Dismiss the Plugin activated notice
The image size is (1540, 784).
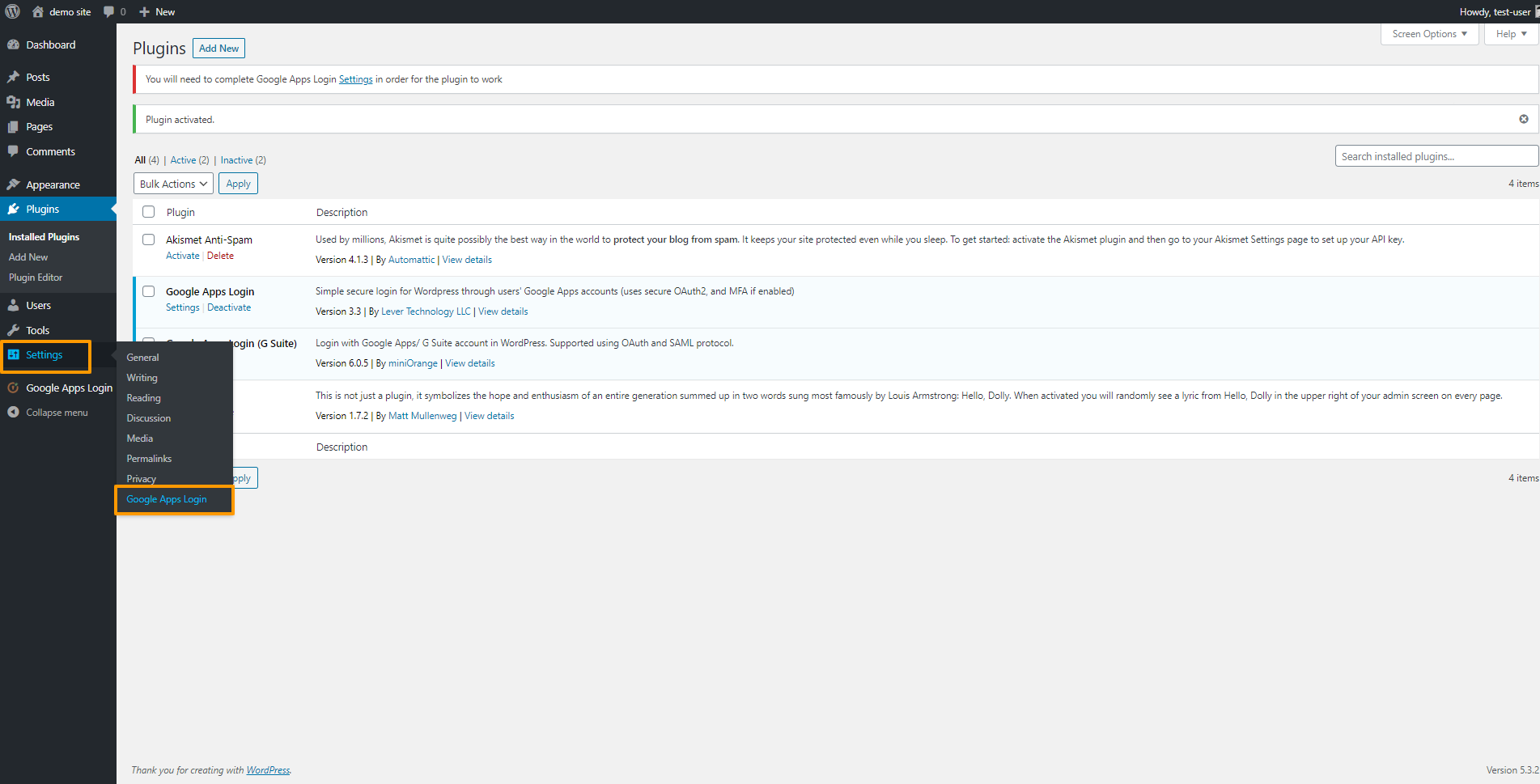click(1523, 119)
